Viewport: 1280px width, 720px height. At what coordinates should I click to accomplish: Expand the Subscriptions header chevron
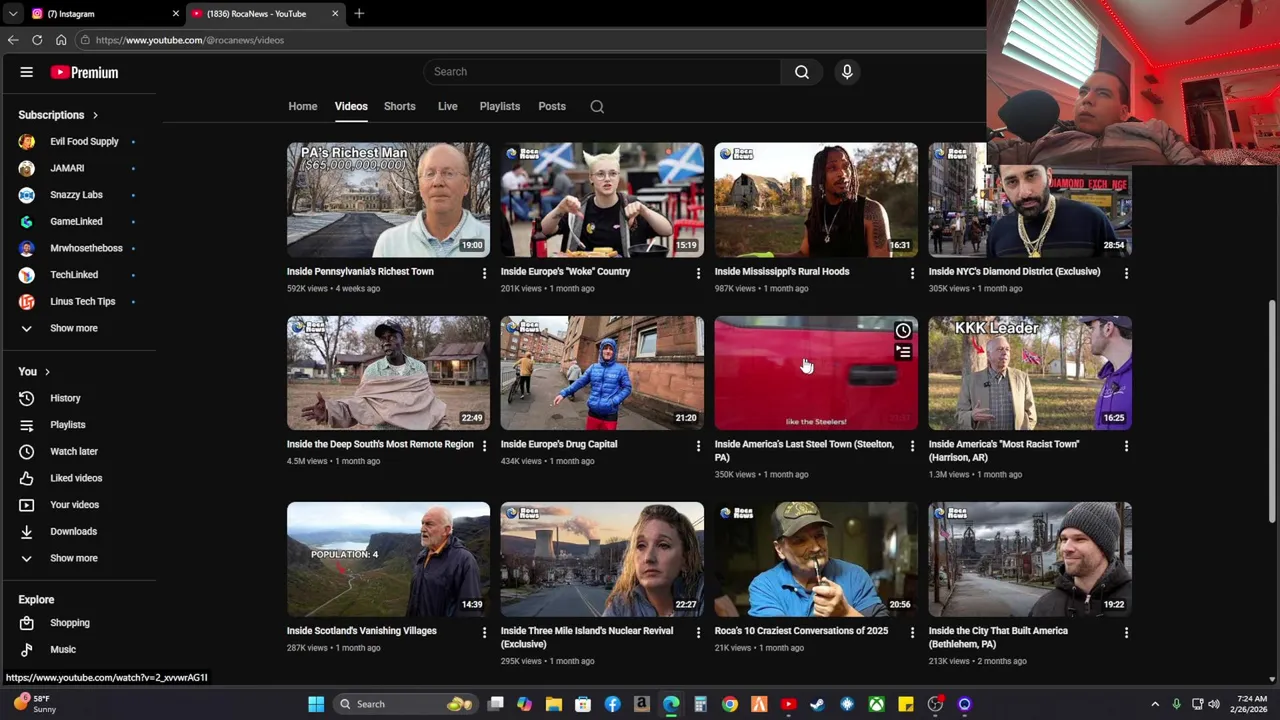pyautogui.click(x=95, y=115)
